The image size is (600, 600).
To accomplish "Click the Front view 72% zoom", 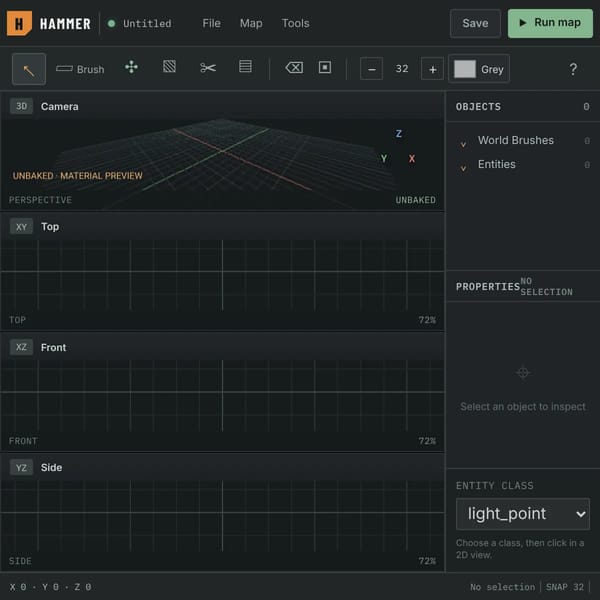I will click(x=427, y=441).
